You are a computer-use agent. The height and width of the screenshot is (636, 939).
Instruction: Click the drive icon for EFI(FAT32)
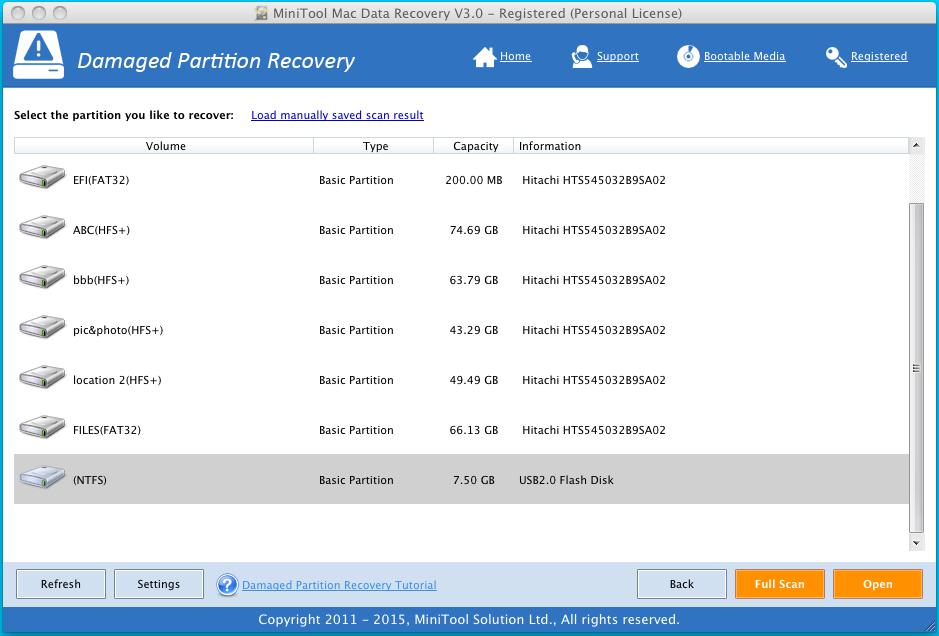41,177
